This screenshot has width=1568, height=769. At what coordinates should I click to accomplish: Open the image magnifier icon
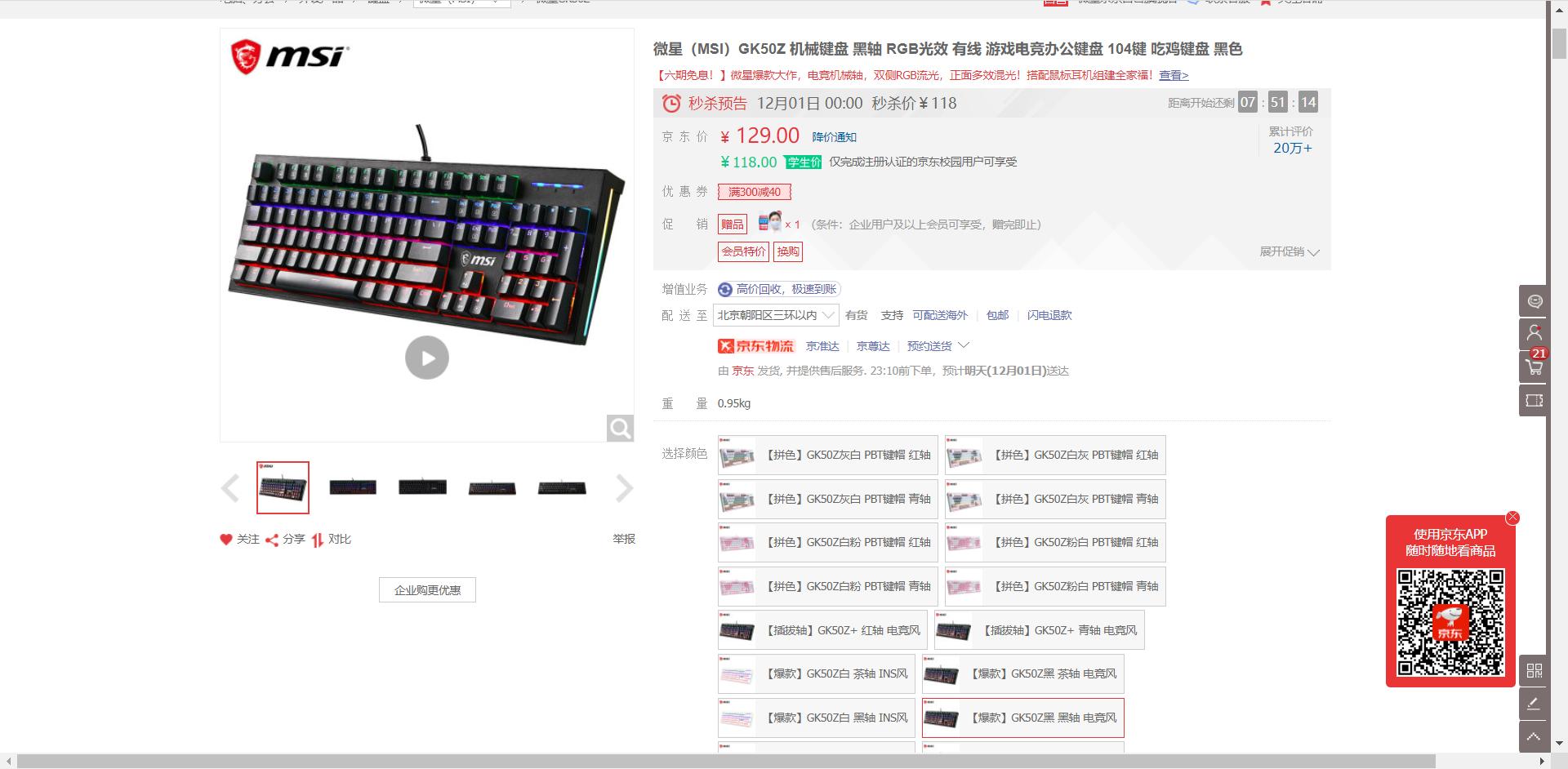(620, 428)
